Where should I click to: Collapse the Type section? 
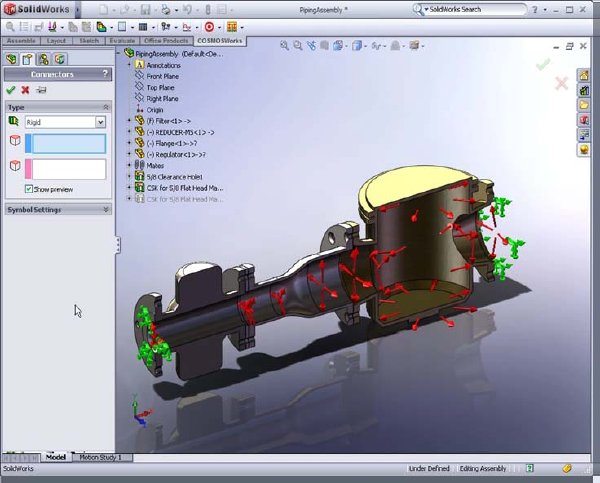(106, 107)
